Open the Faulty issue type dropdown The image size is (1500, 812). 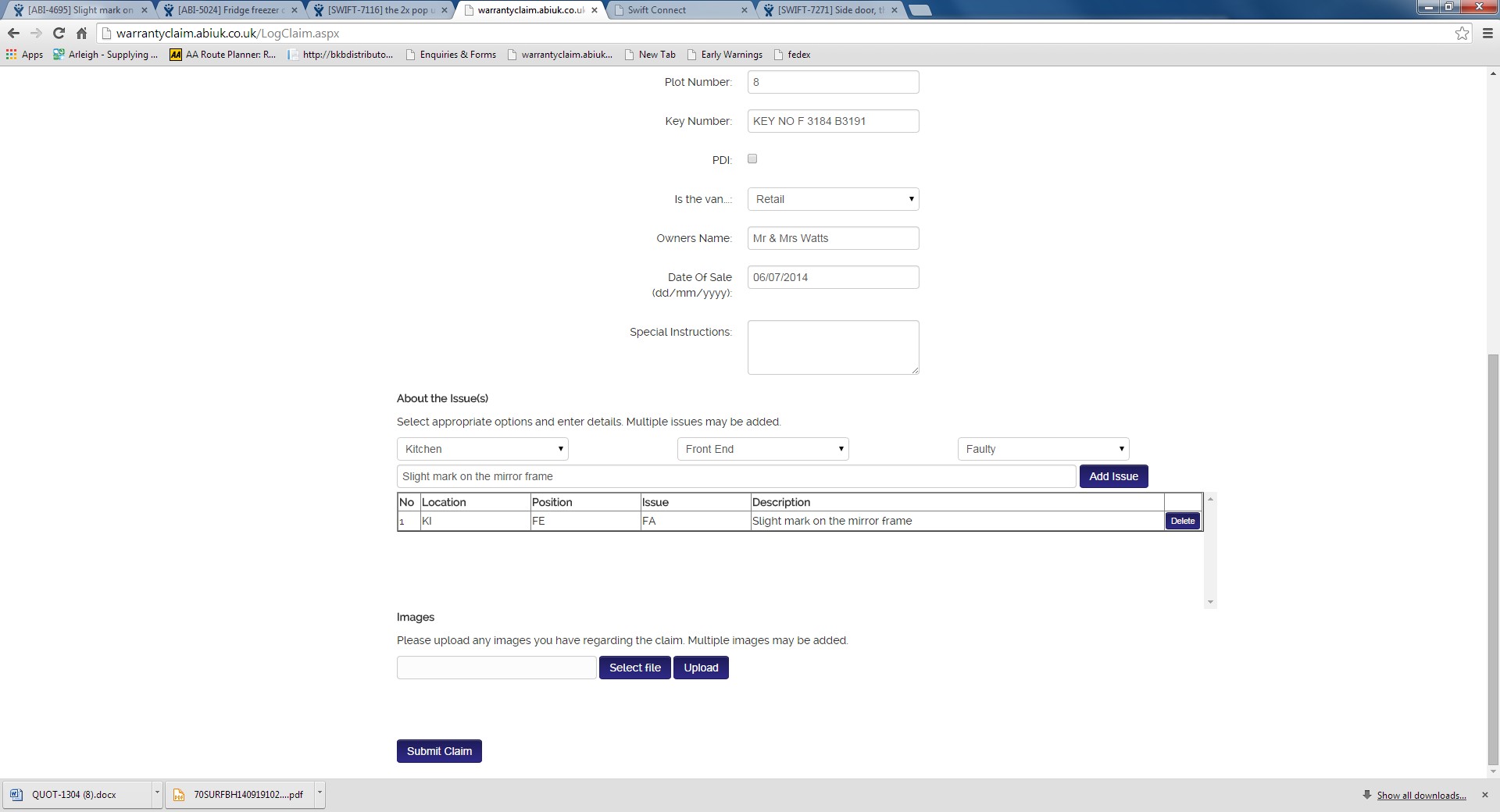point(1043,449)
